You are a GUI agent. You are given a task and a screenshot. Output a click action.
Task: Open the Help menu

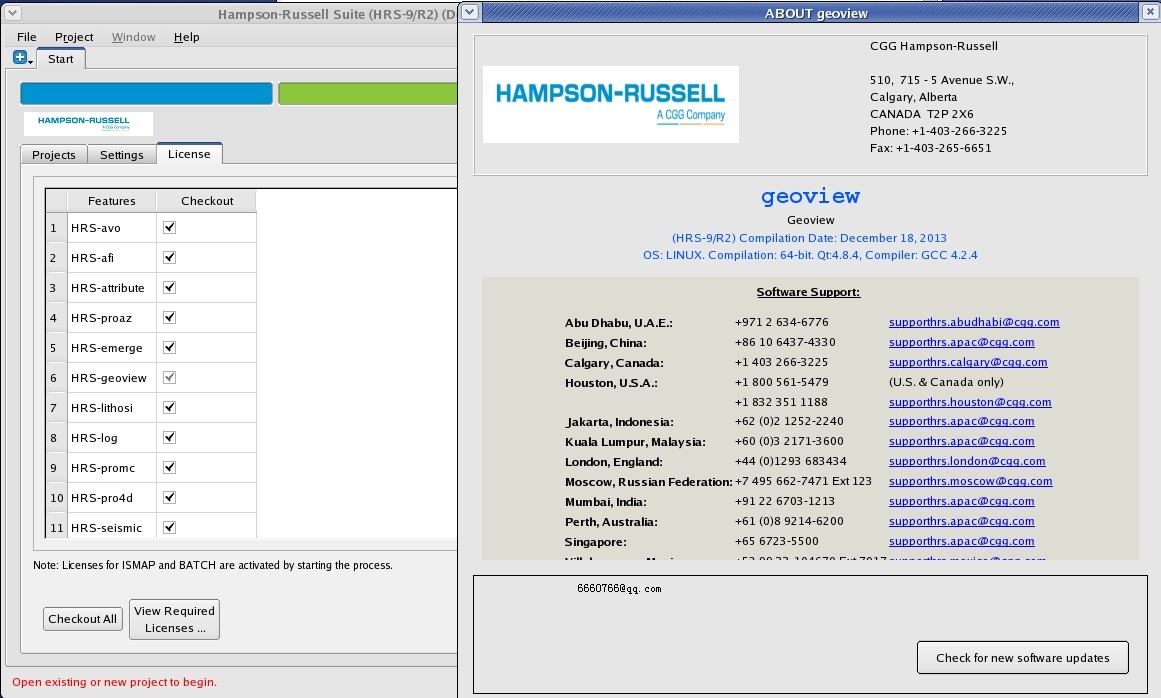(187, 37)
